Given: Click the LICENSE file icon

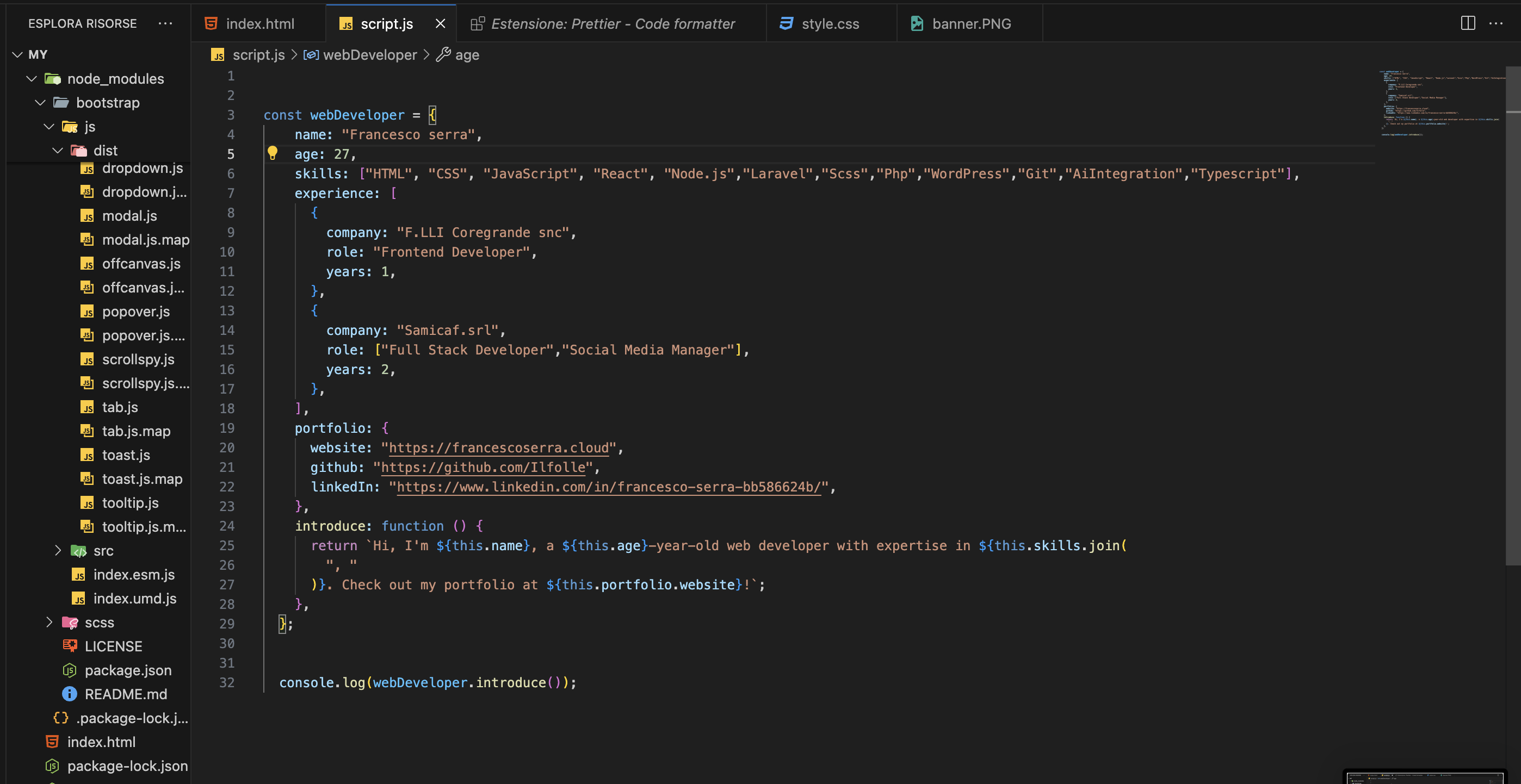Looking at the screenshot, I should pyautogui.click(x=70, y=646).
